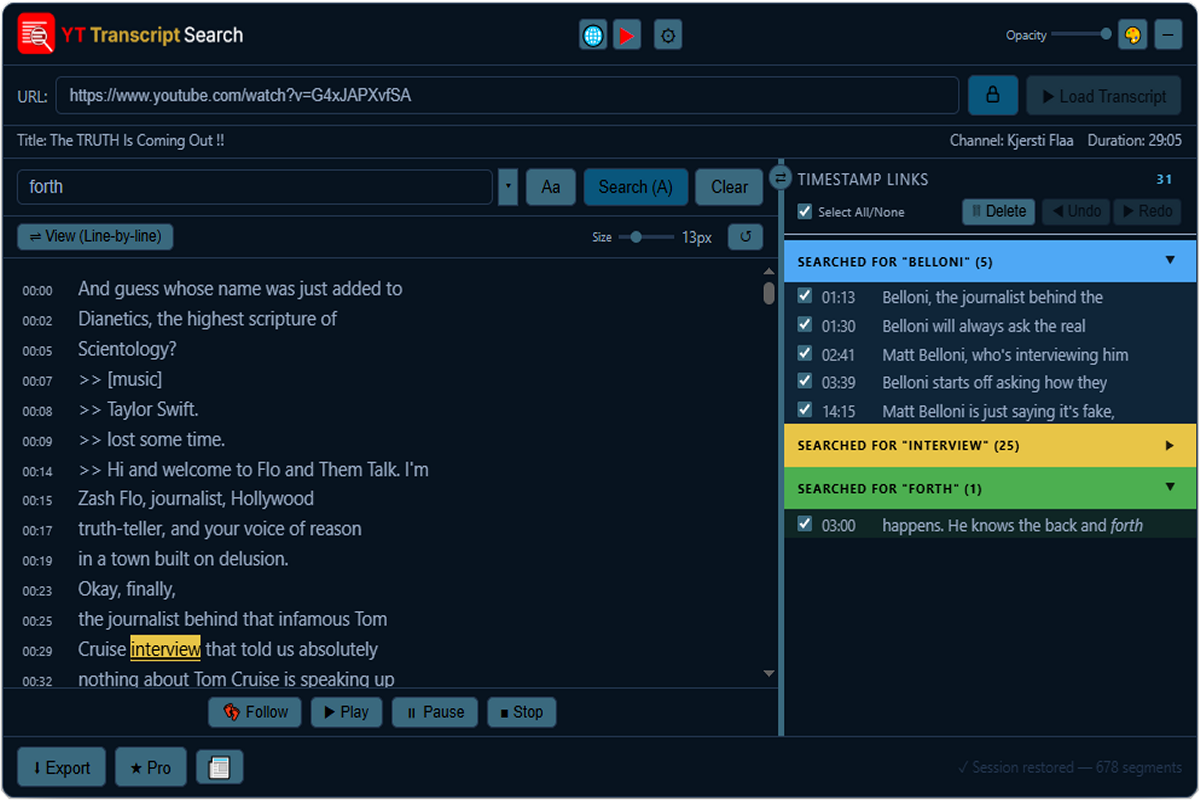Jump to "happens. He knows the back and forth"
This screenshot has height=800, width=1200.
click(x=1012, y=525)
